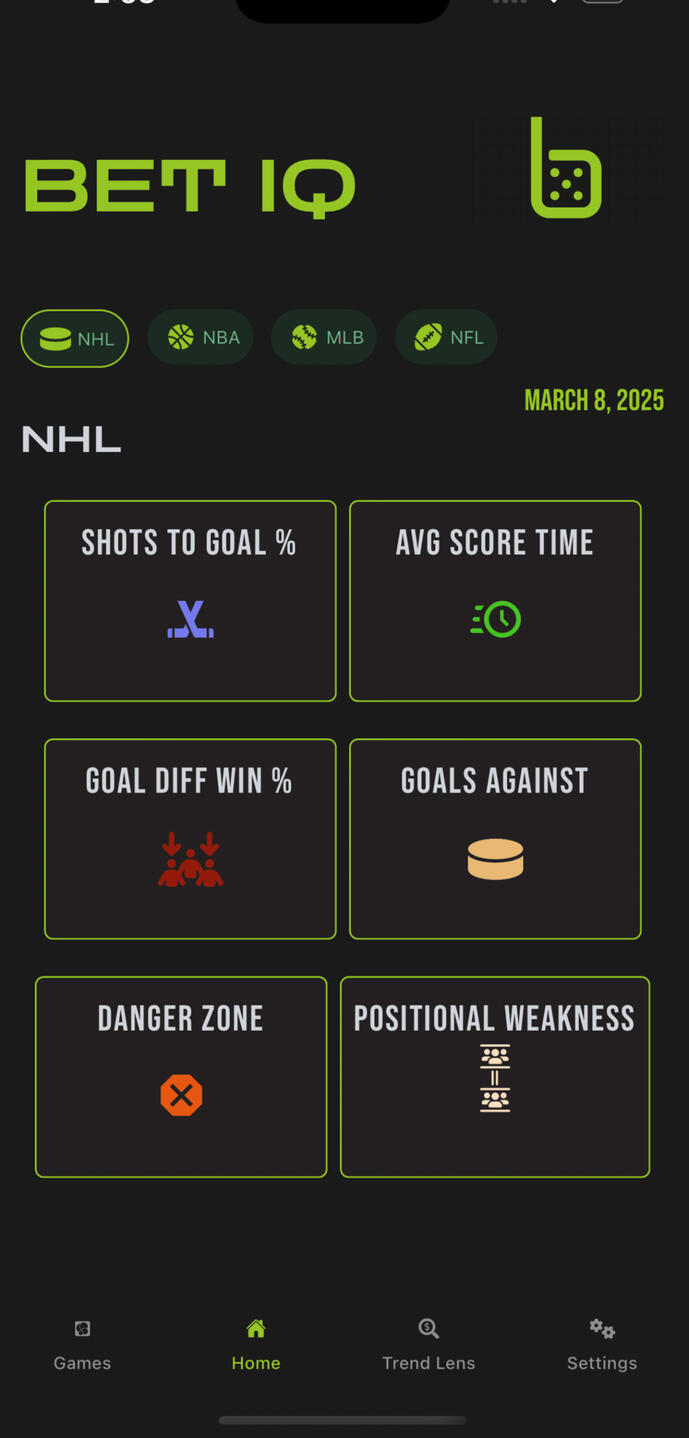Viewport: 689px width, 1438px height.
Task: Tap the positional lineup people icon
Action: click(x=495, y=1078)
